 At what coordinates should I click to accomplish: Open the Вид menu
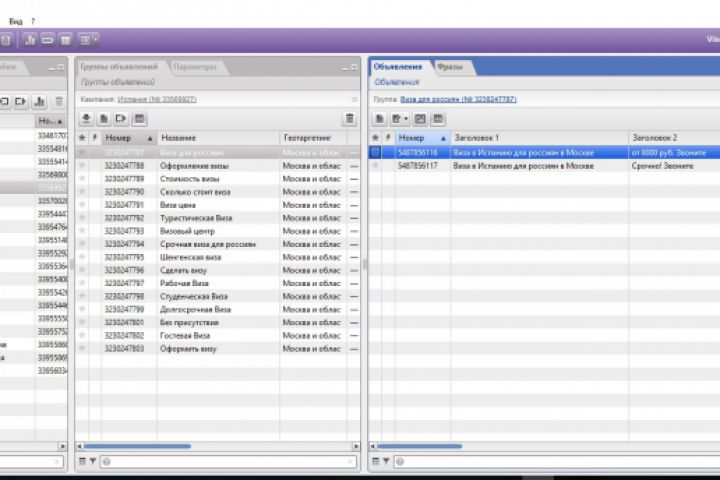coord(16,22)
